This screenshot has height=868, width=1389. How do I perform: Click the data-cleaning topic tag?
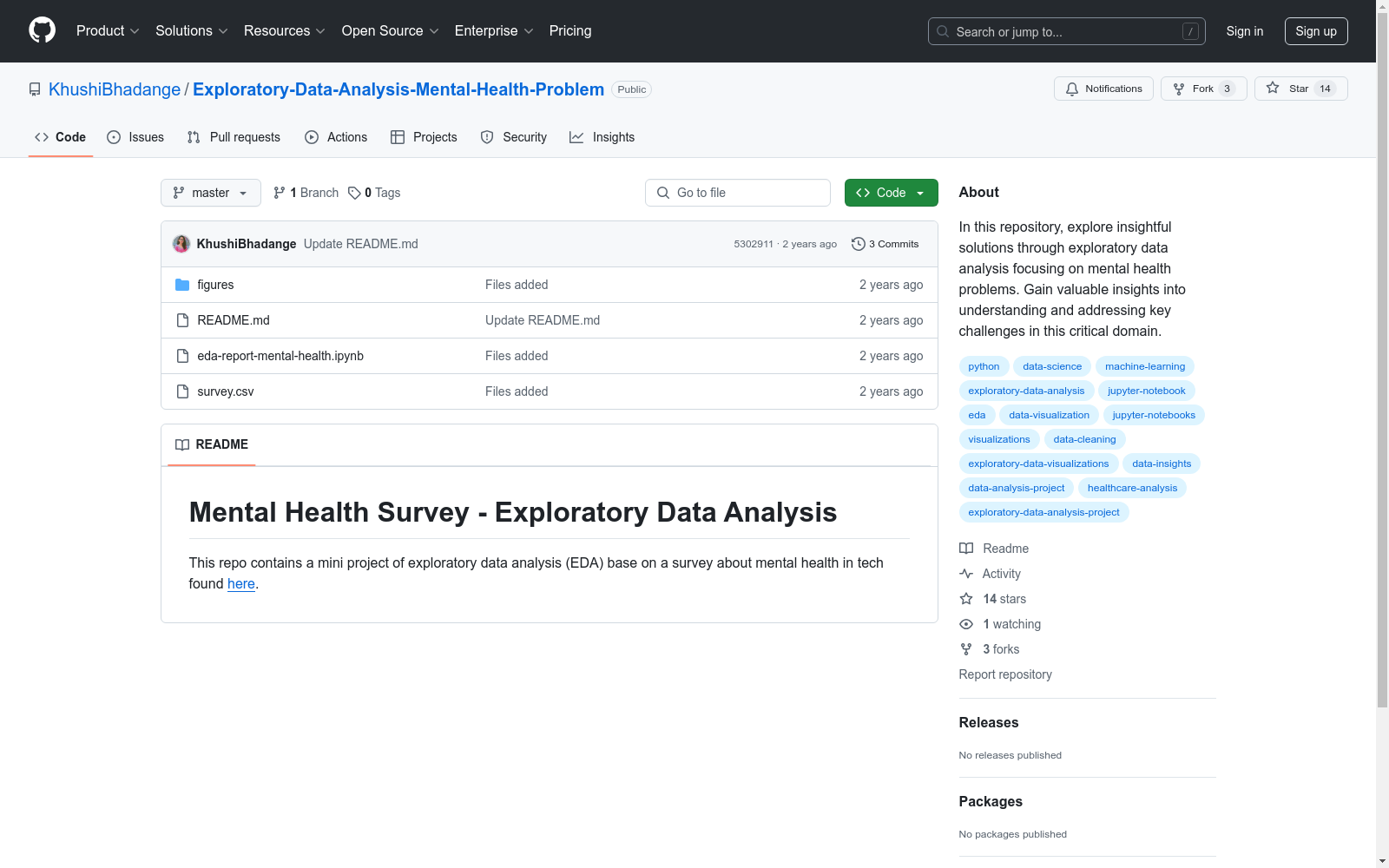pyautogui.click(x=1084, y=439)
